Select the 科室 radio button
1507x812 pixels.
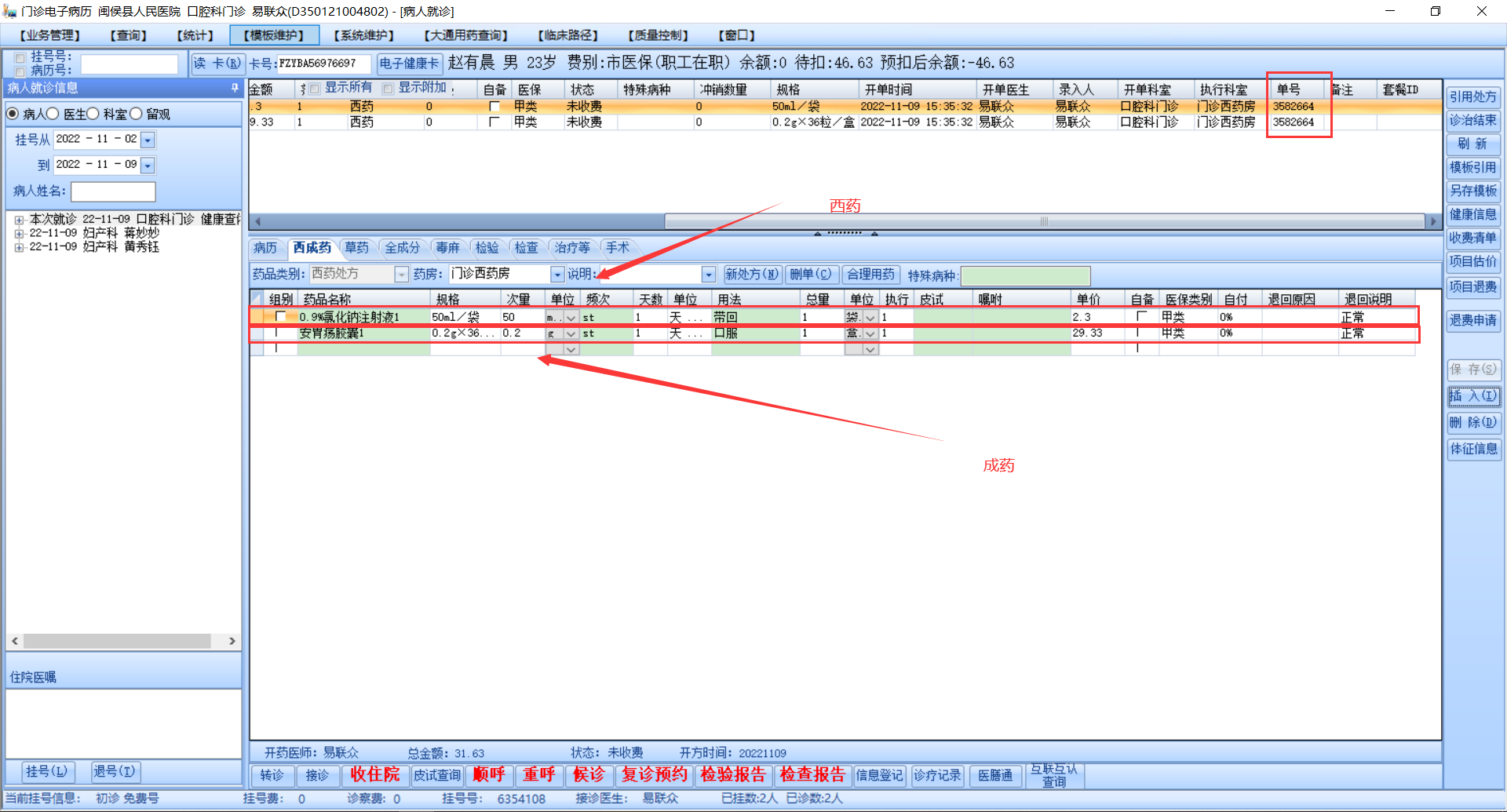click(x=93, y=114)
